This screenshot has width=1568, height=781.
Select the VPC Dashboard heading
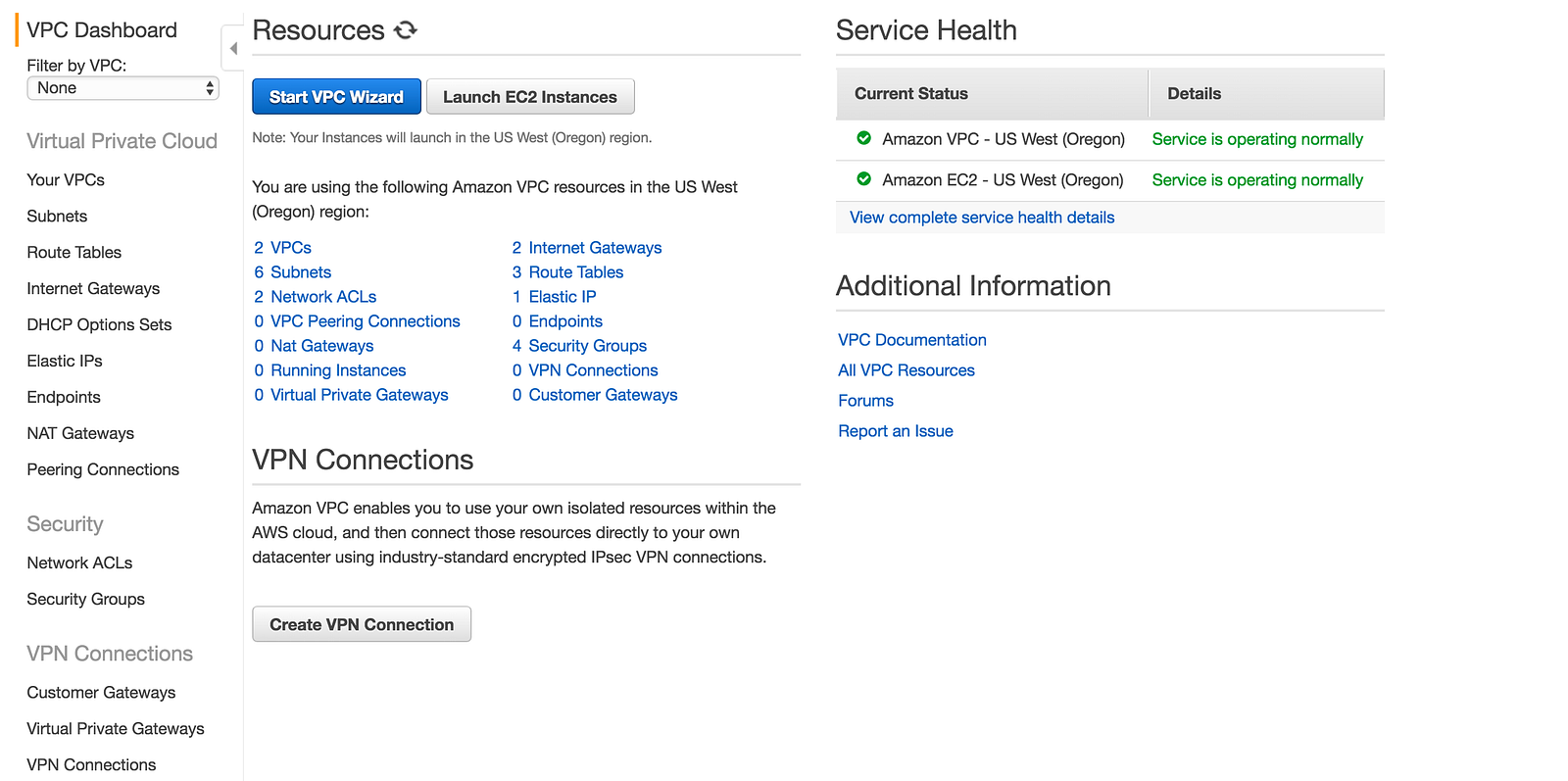pyautogui.click(x=102, y=30)
